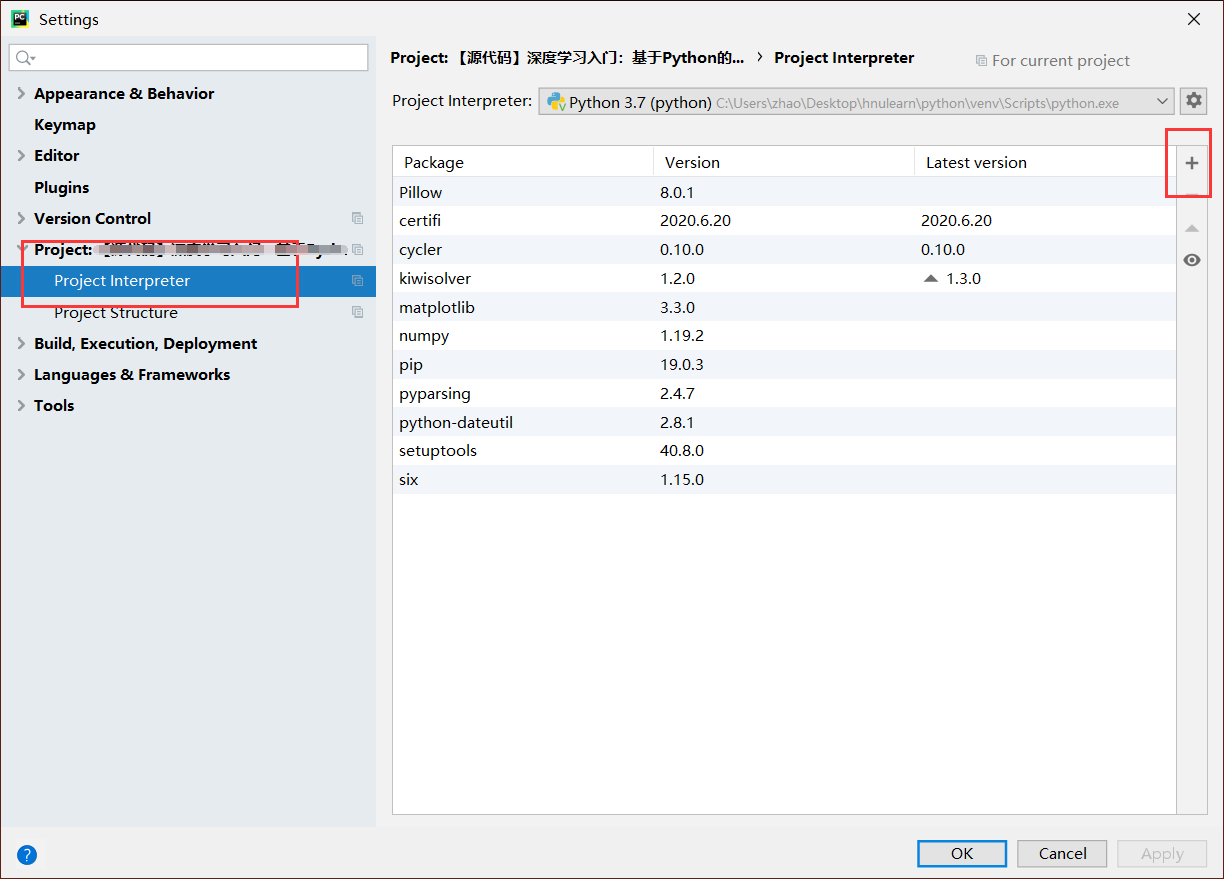Select the kiwisolver package row

click(784, 279)
